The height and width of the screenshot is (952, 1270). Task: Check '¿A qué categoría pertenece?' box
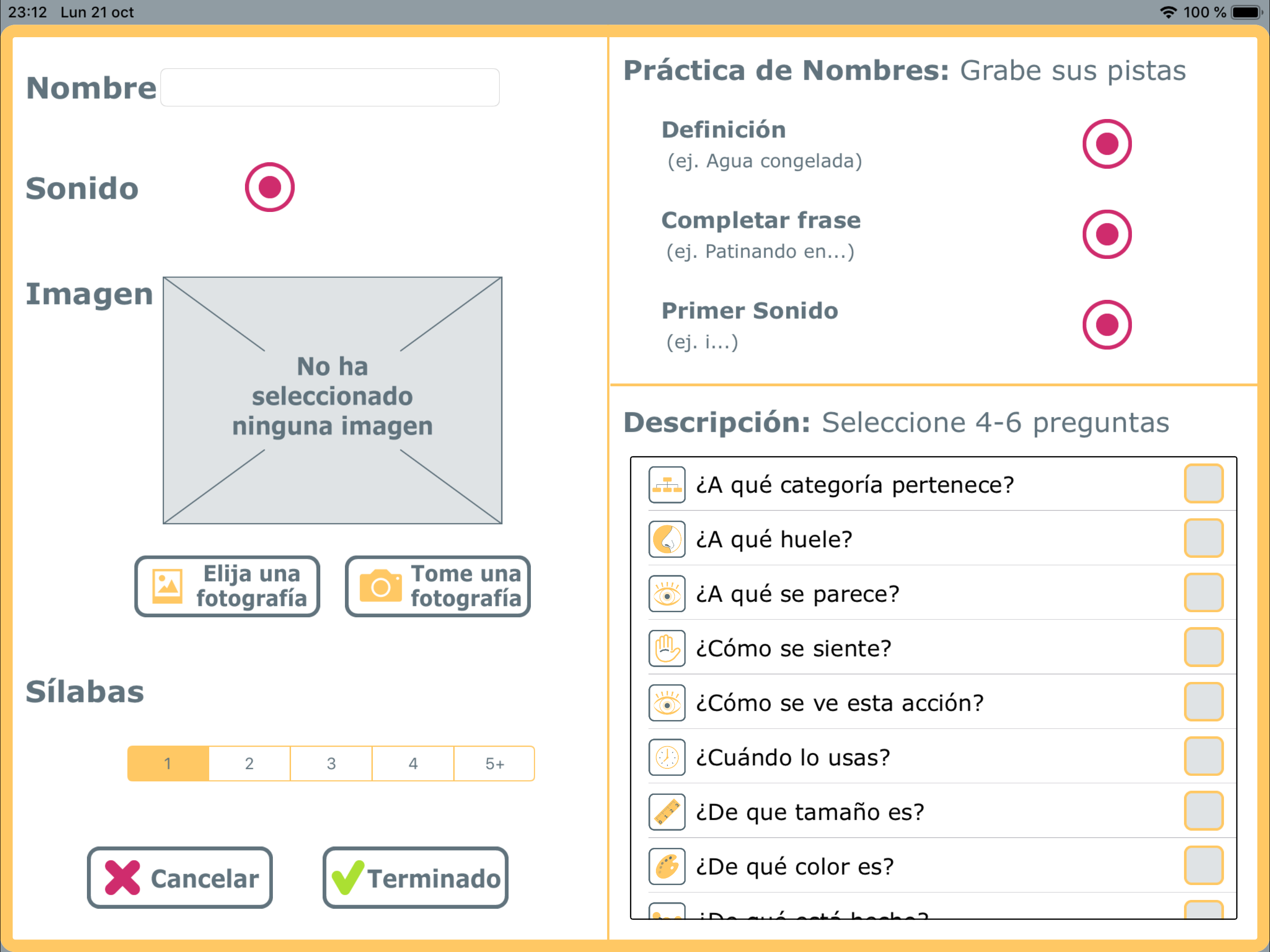1204,483
